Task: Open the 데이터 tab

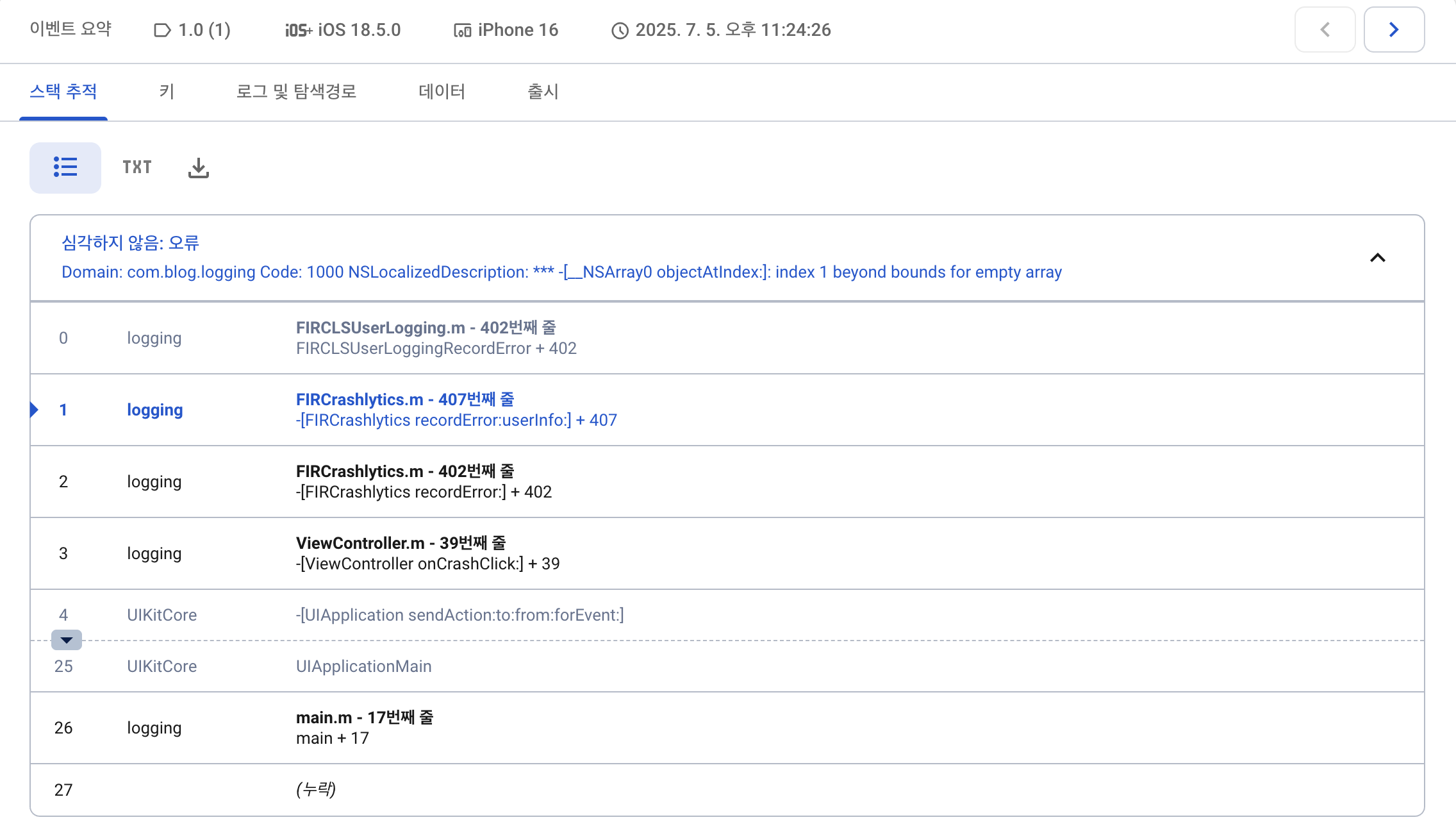Action: coord(442,92)
